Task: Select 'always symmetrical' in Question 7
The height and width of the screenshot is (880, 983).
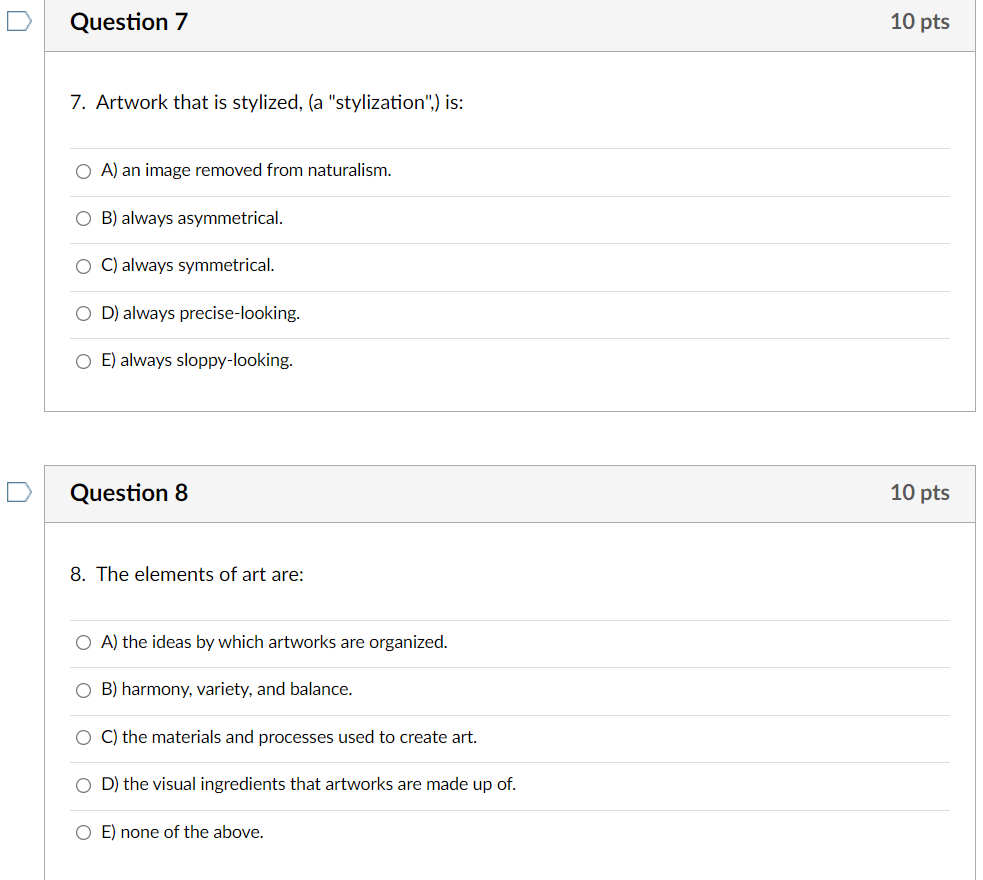Action: [x=83, y=265]
